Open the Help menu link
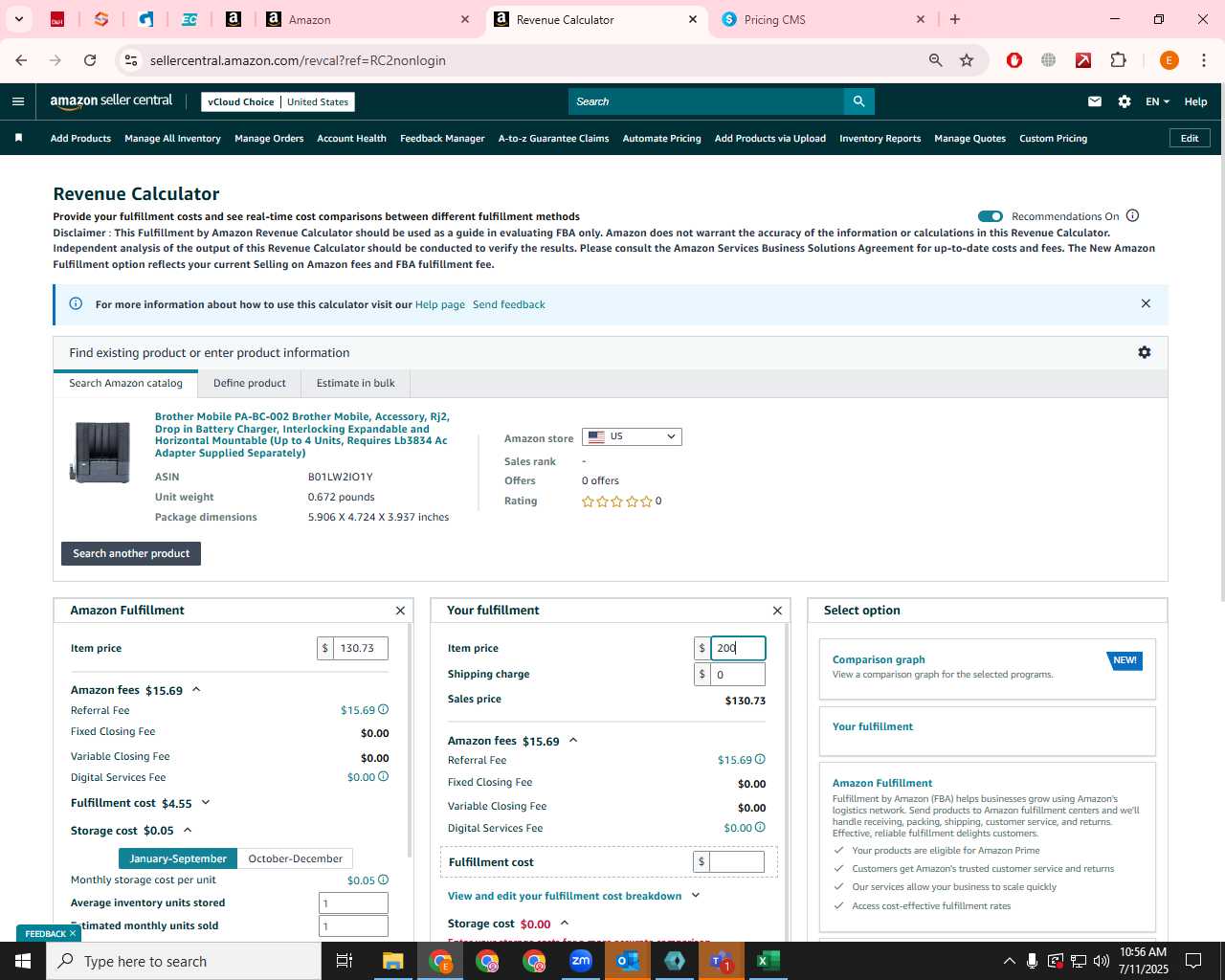 1195,101
